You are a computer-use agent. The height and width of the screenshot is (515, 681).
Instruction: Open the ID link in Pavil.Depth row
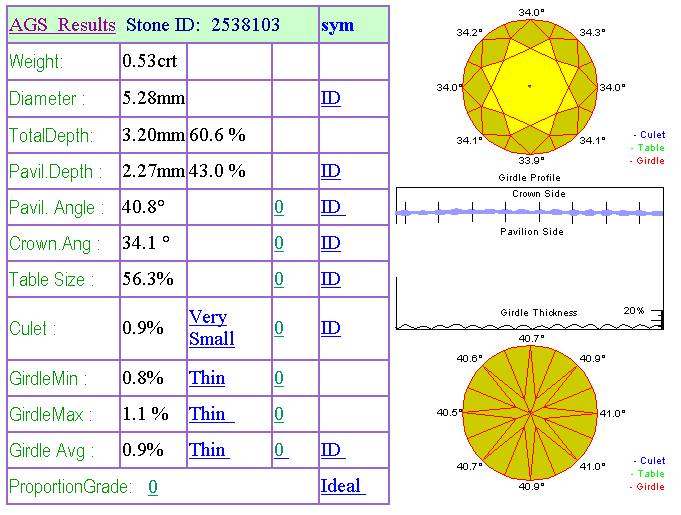[x=331, y=171]
